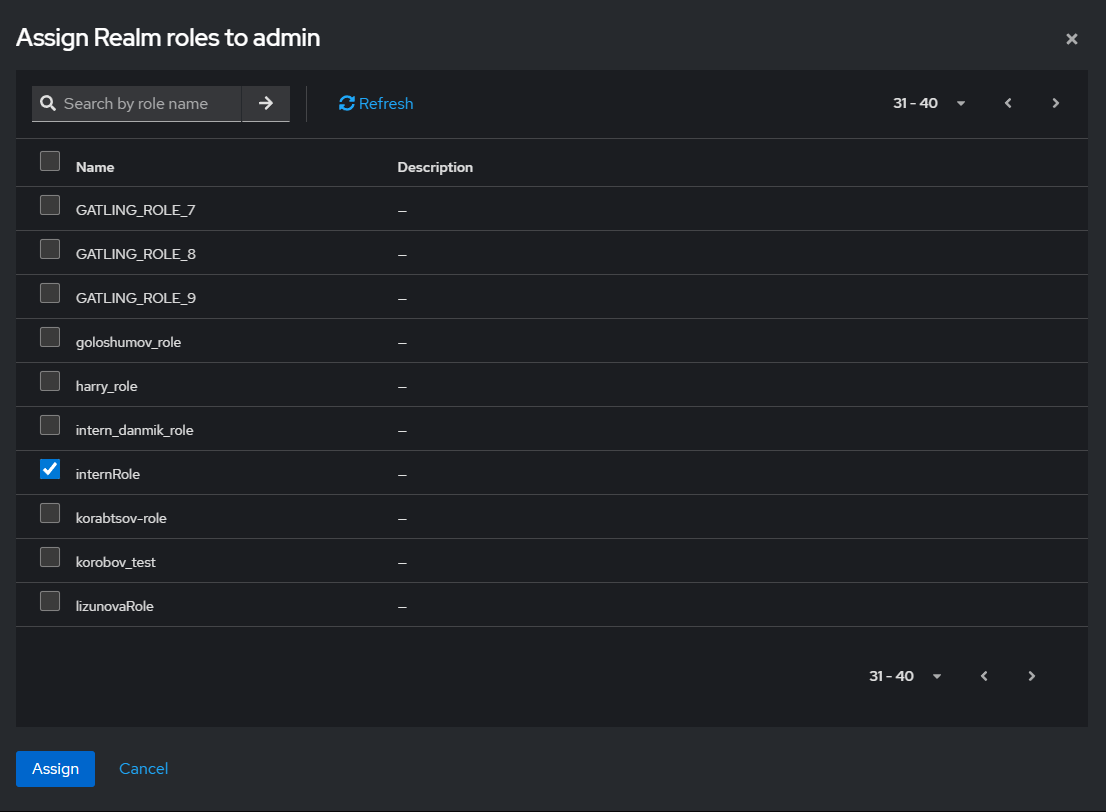The width and height of the screenshot is (1106, 812).
Task: Click the Cancel link
Action: tap(143, 768)
